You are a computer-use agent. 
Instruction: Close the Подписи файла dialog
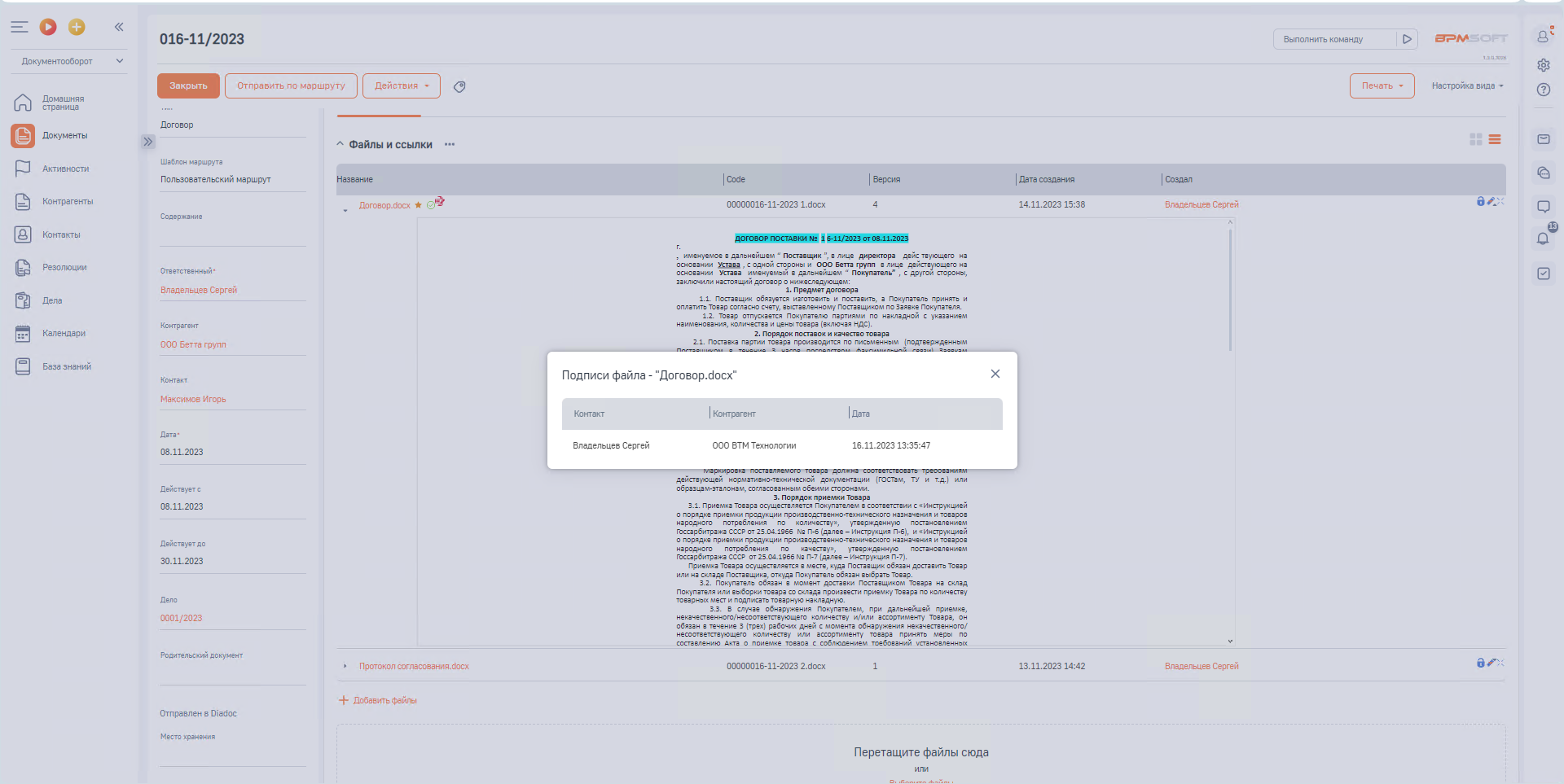[x=995, y=374]
